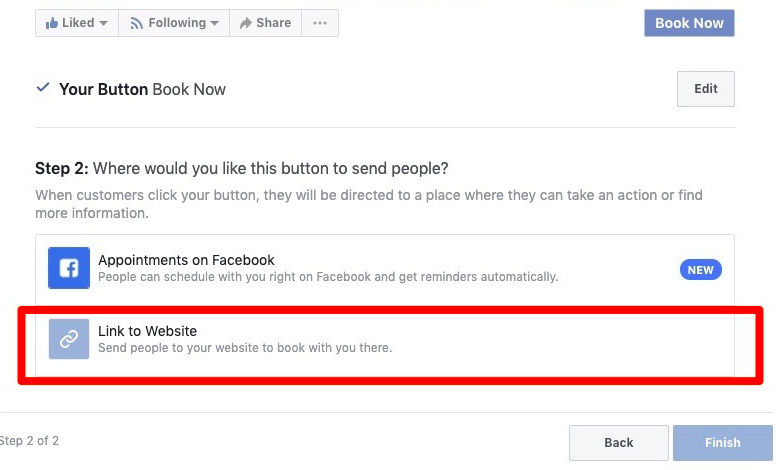Click the Following RSS feed icon
This screenshot has width=776, height=470.
[136, 23]
